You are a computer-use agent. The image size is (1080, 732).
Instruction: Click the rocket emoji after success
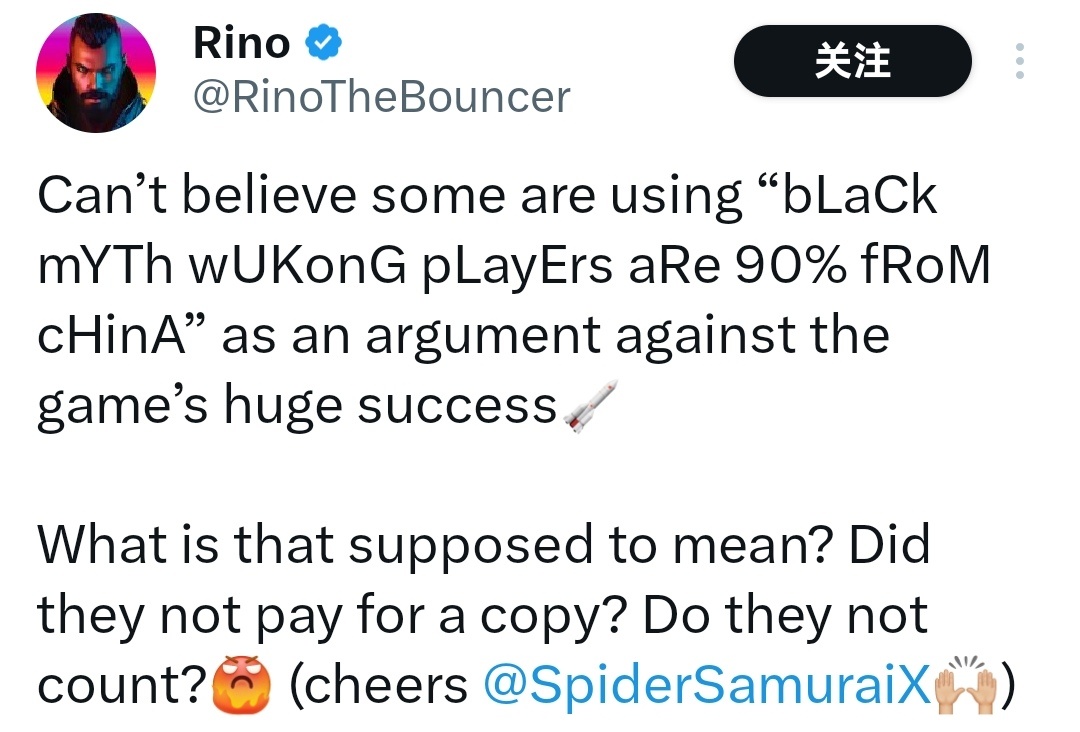(591, 406)
